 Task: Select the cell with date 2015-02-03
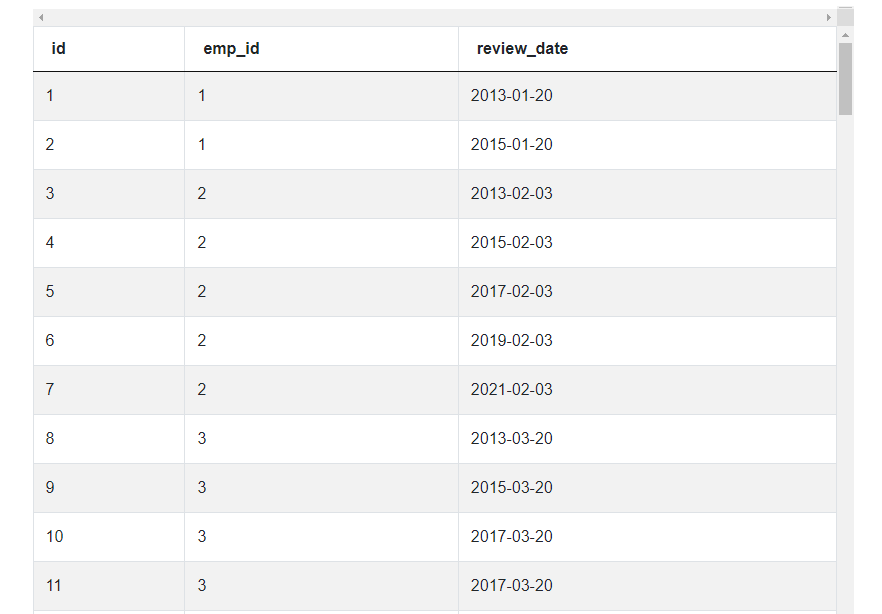pos(647,243)
